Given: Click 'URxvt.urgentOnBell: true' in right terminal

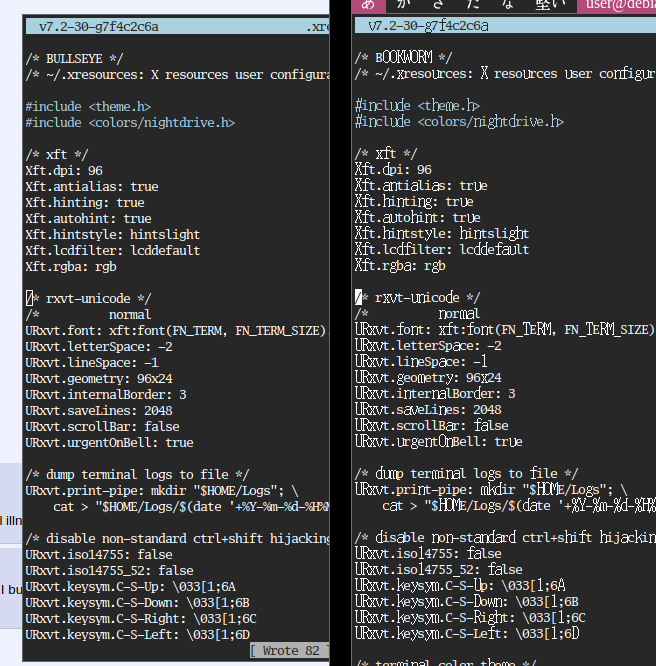Looking at the screenshot, I should point(438,441).
